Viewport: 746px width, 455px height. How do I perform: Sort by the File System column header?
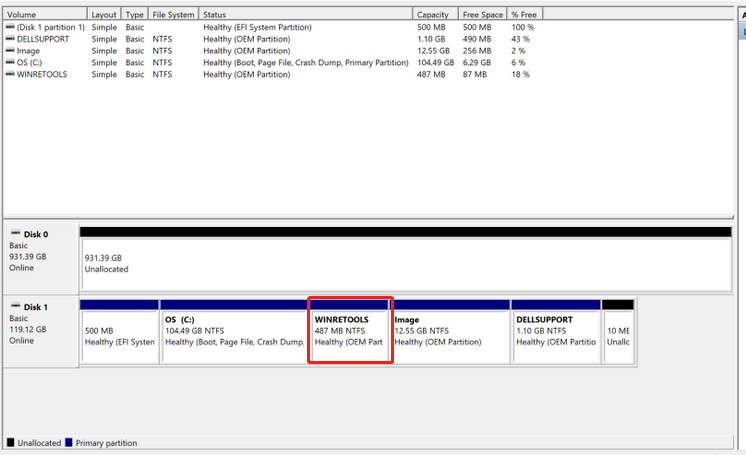click(173, 14)
